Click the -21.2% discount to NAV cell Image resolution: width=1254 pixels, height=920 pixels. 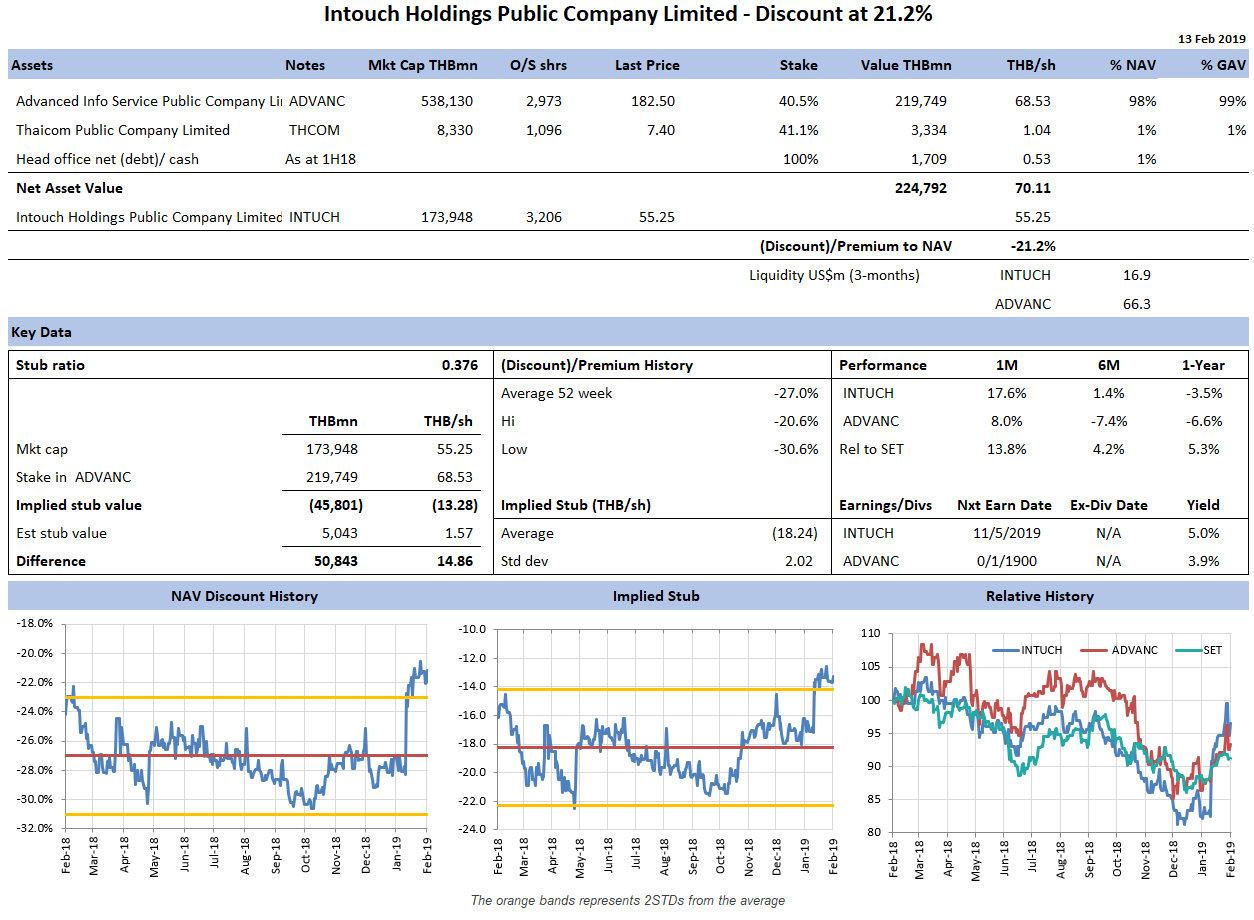1034,246
